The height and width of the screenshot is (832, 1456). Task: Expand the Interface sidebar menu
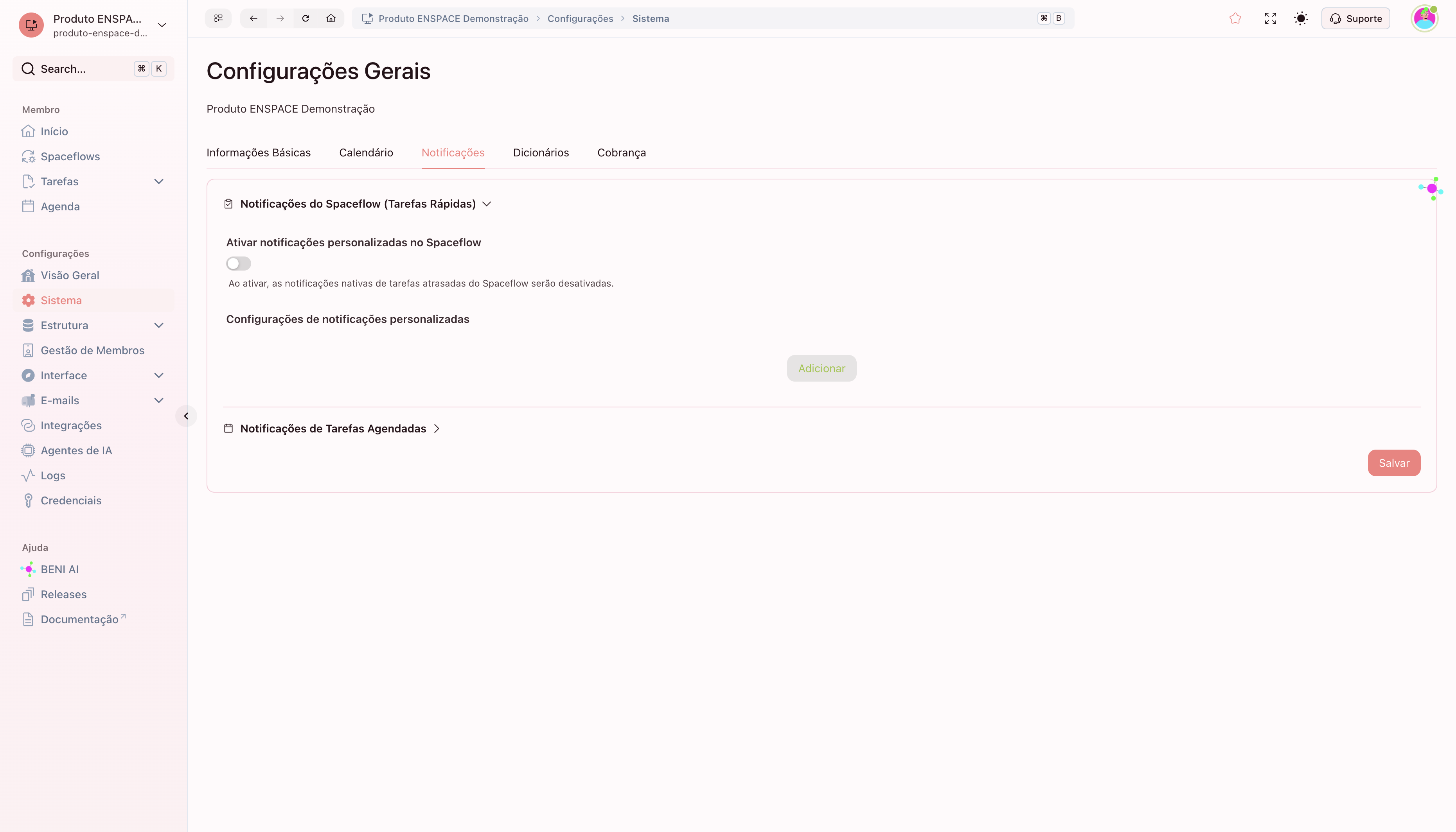[159, 375]
